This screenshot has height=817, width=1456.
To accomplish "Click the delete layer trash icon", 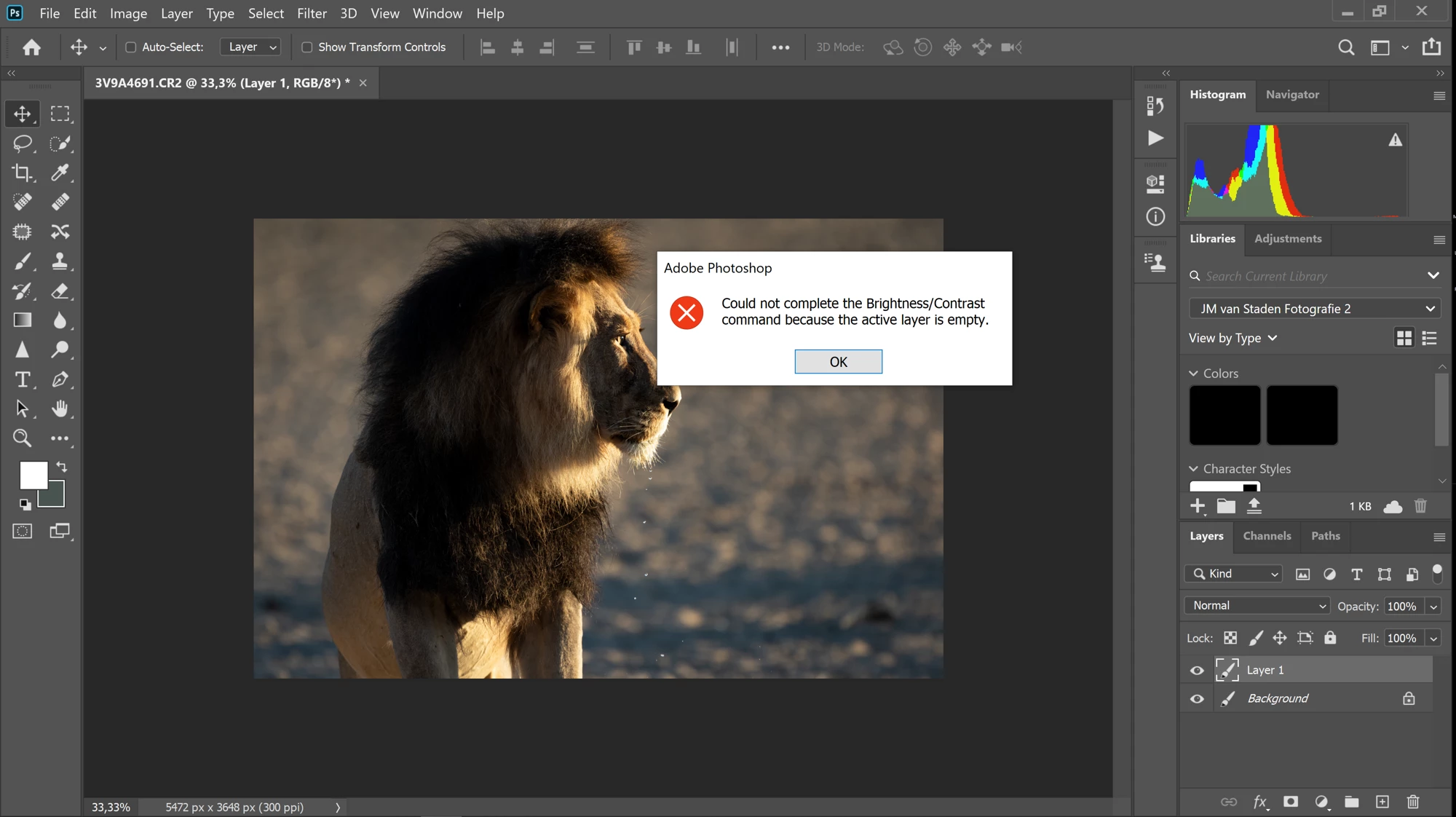I will click(x=1413, y=802).
